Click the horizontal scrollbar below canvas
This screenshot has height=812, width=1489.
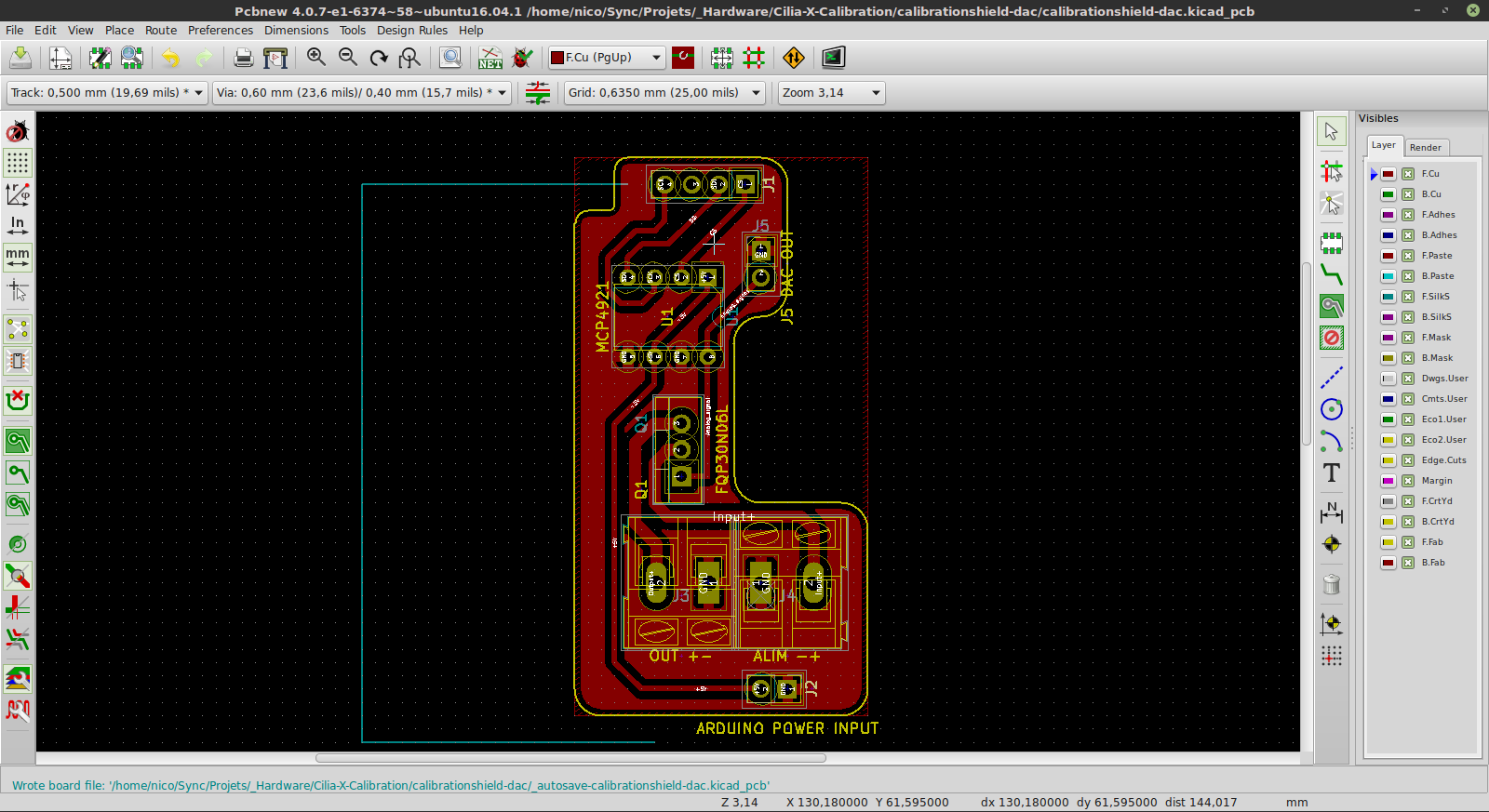[x=570, y=758]
